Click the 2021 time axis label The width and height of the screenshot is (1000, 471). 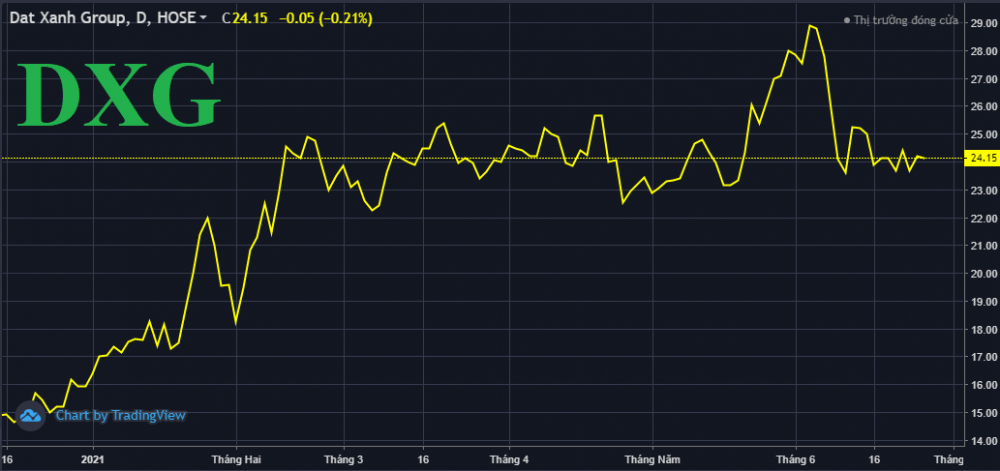point(93,459)
